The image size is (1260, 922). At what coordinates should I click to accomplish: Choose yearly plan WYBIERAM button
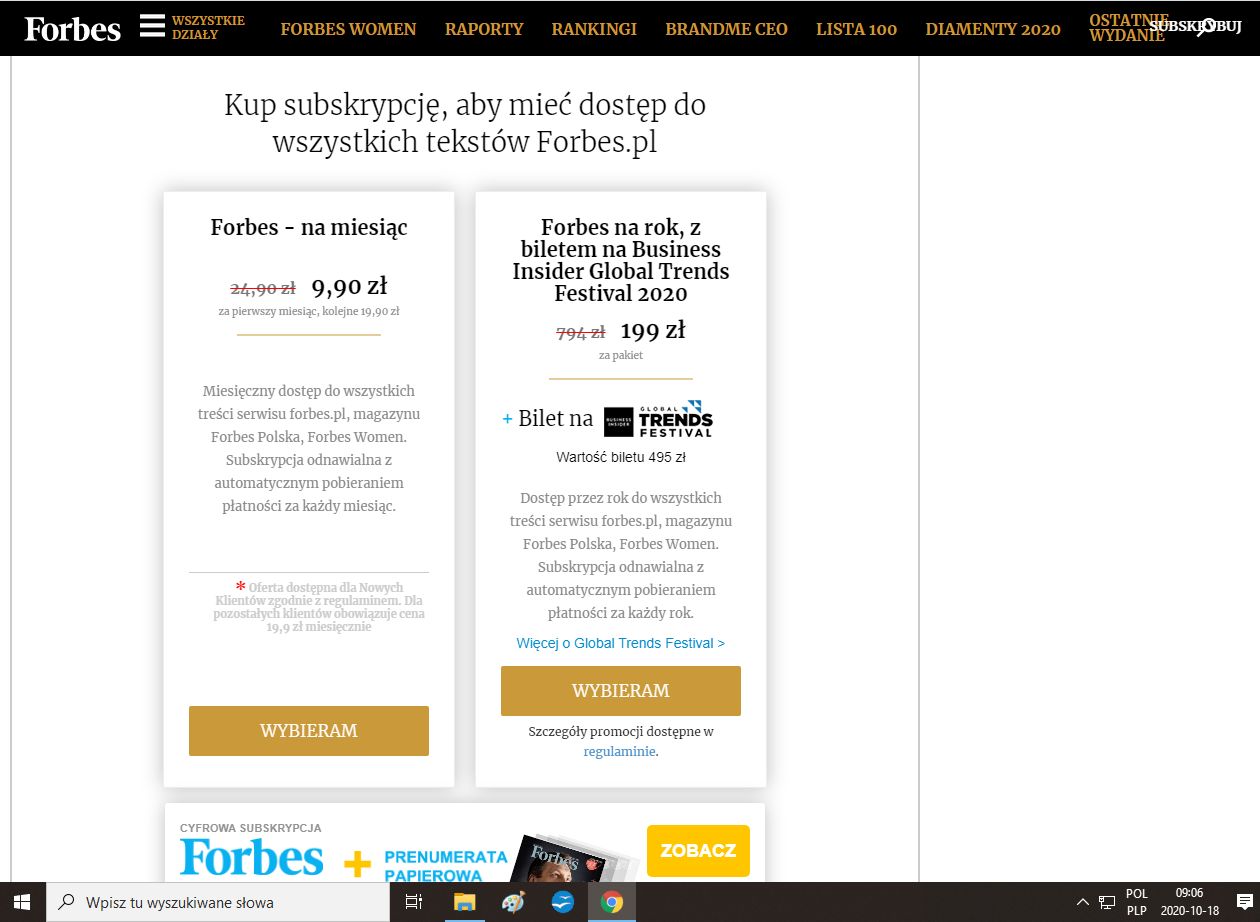click(x=621, y=691)
